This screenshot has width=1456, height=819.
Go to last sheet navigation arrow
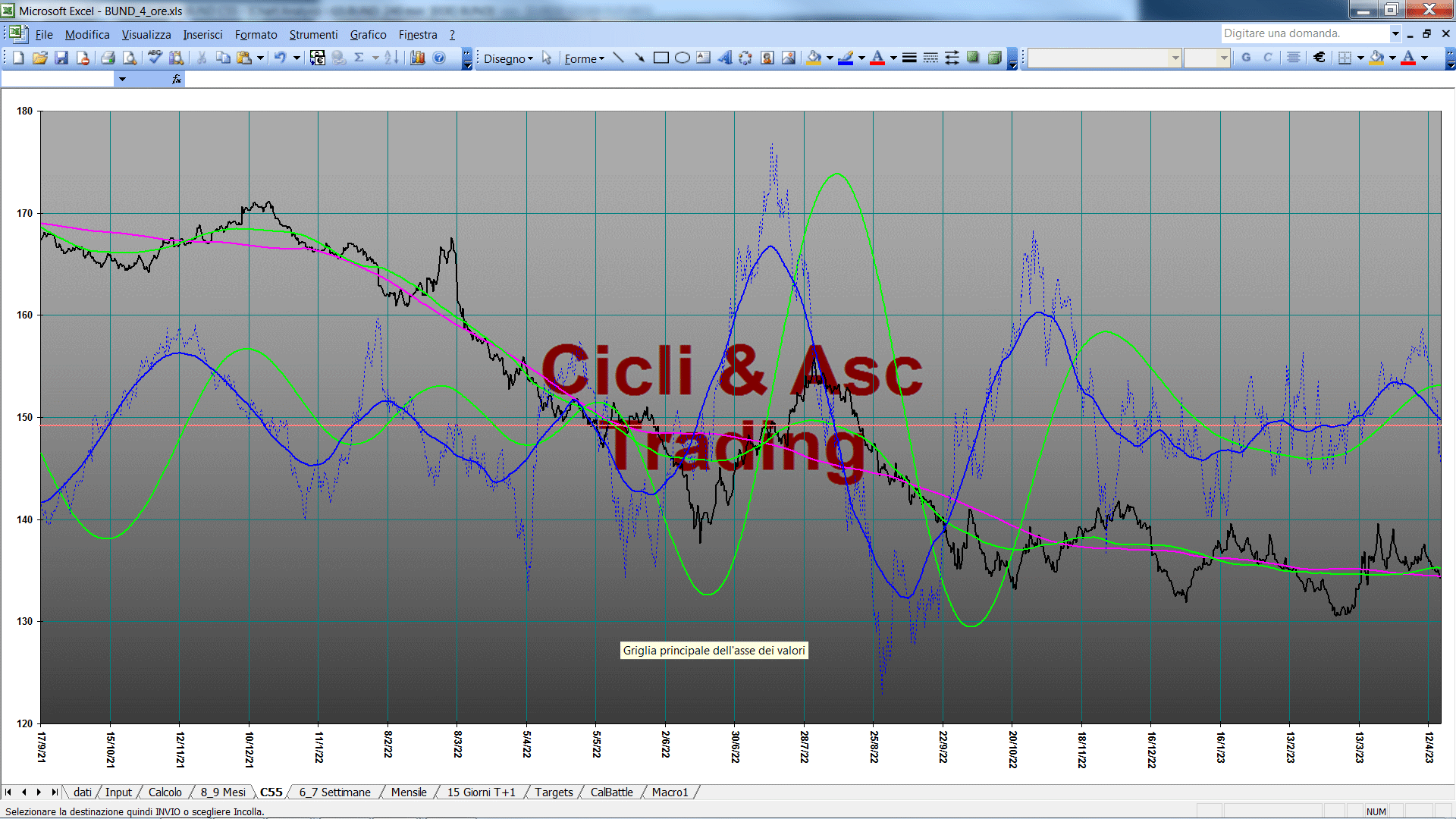[x=55, y=792]
